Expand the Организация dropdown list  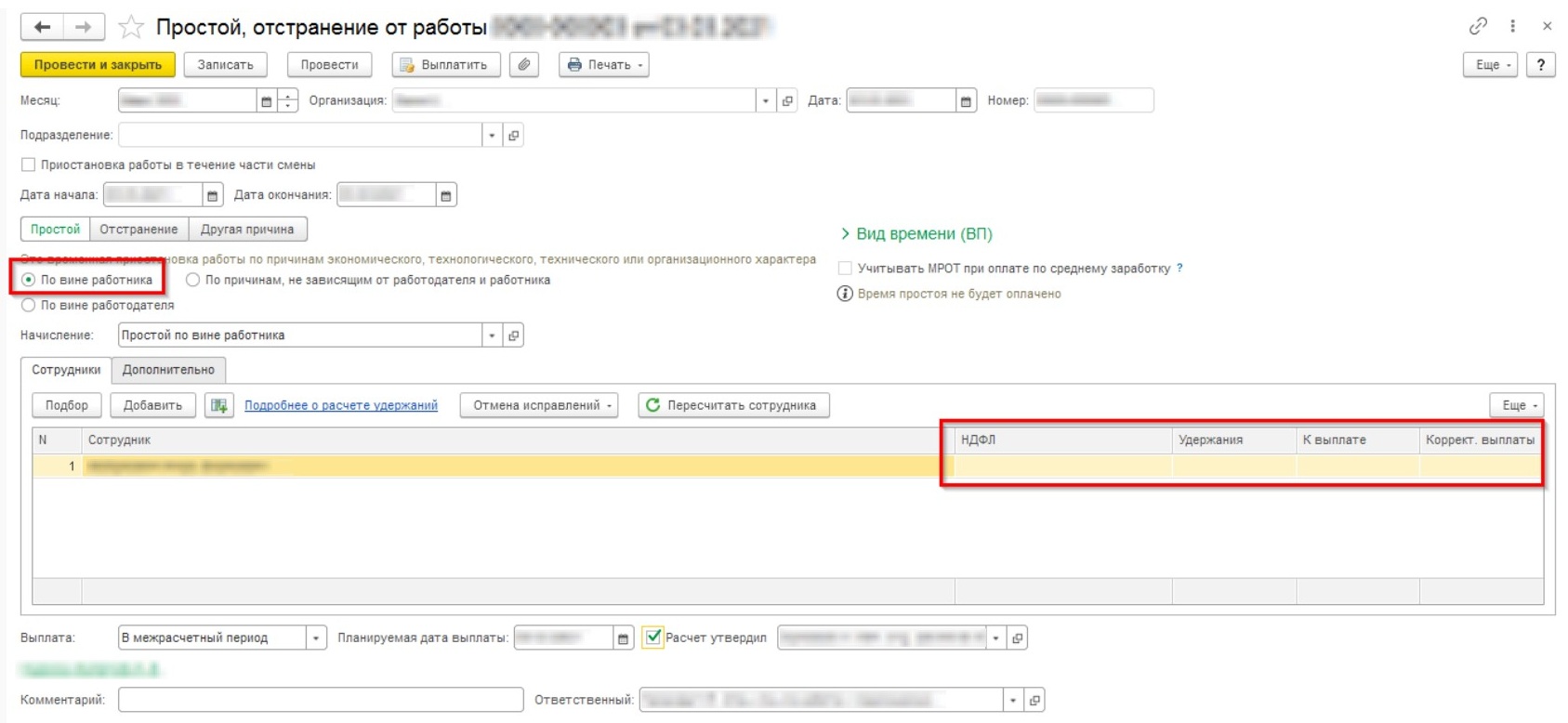[766, 101]
